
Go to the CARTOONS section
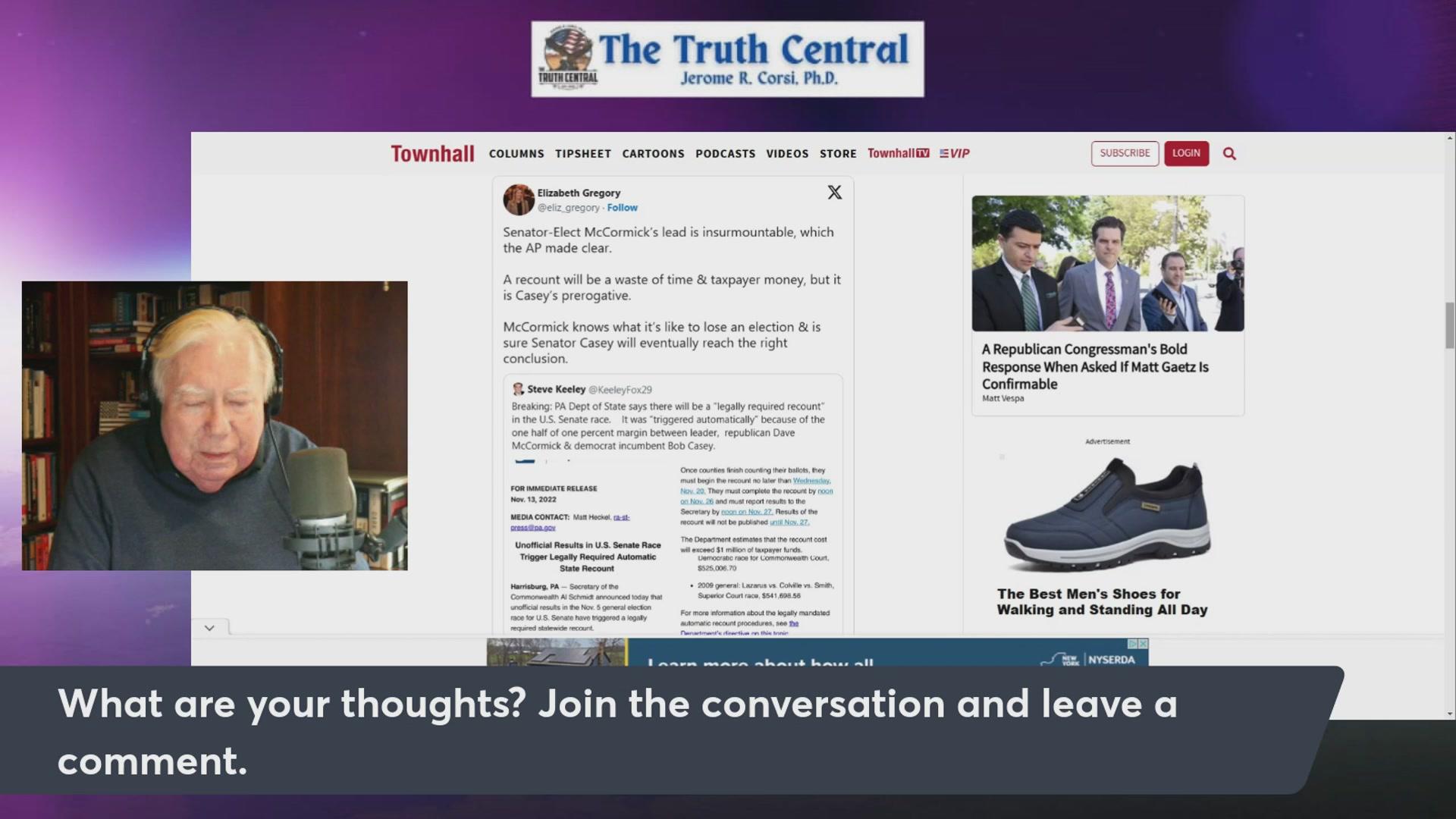pos(653,153)
